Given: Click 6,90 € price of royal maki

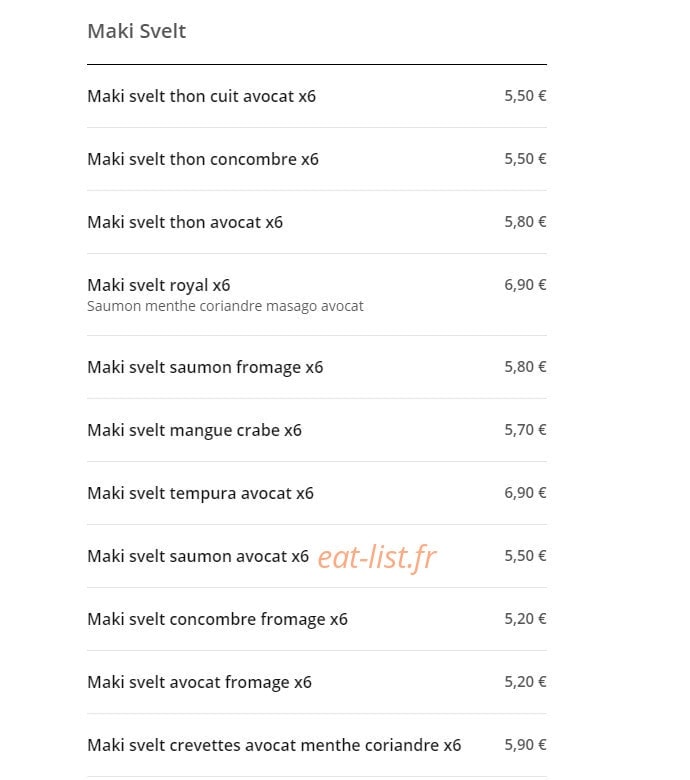Looking at the screenshot, I should point(525,285).
